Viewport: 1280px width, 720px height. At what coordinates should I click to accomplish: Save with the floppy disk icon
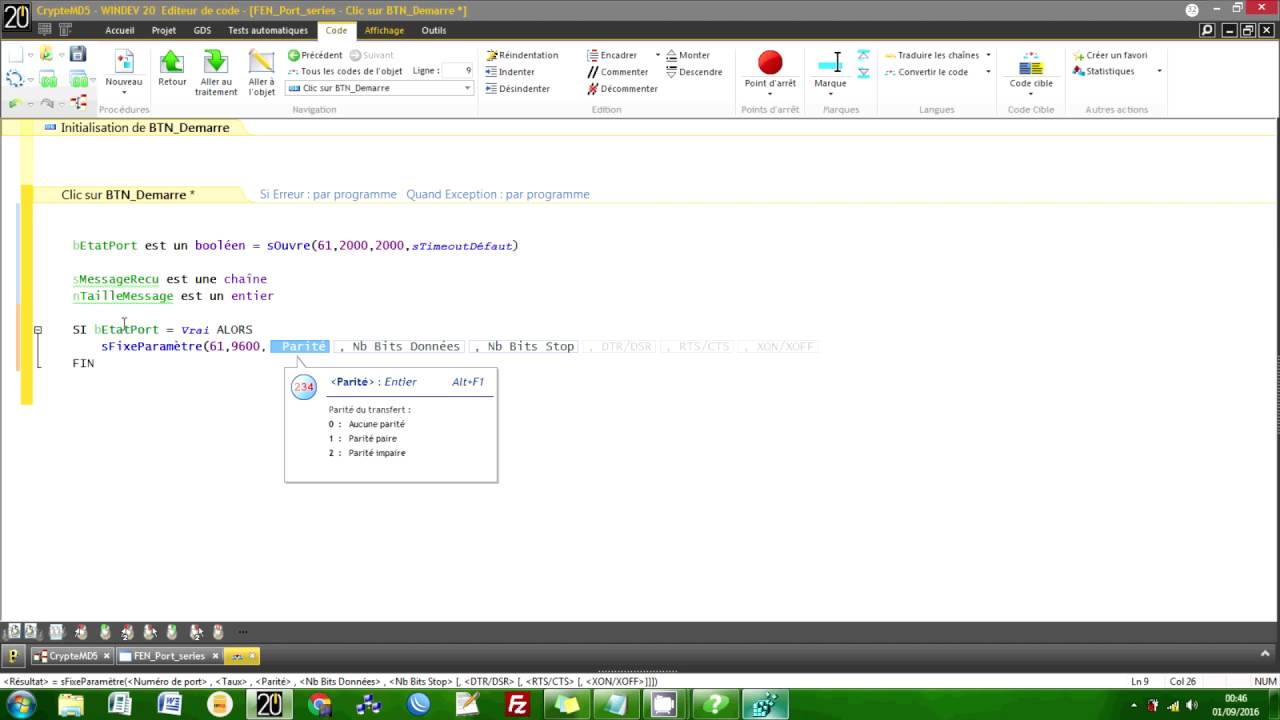(77, 54)
